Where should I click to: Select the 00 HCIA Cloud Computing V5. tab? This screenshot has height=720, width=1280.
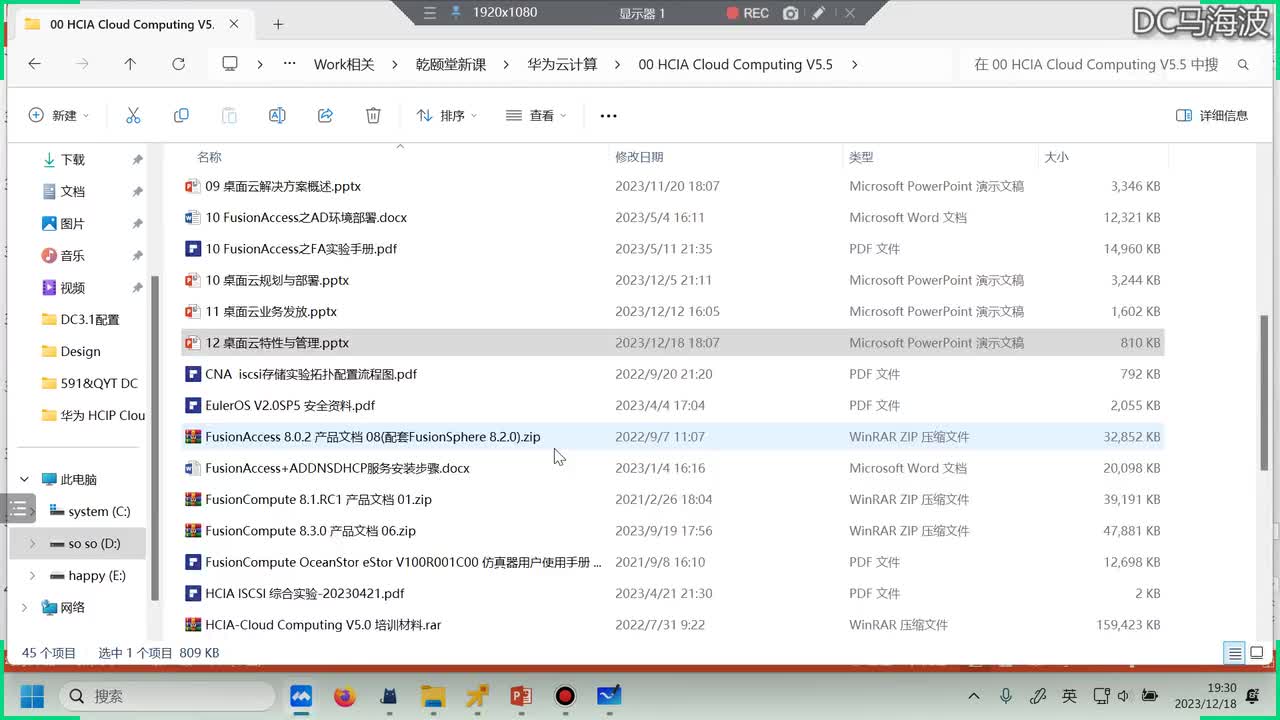(132, 24)
